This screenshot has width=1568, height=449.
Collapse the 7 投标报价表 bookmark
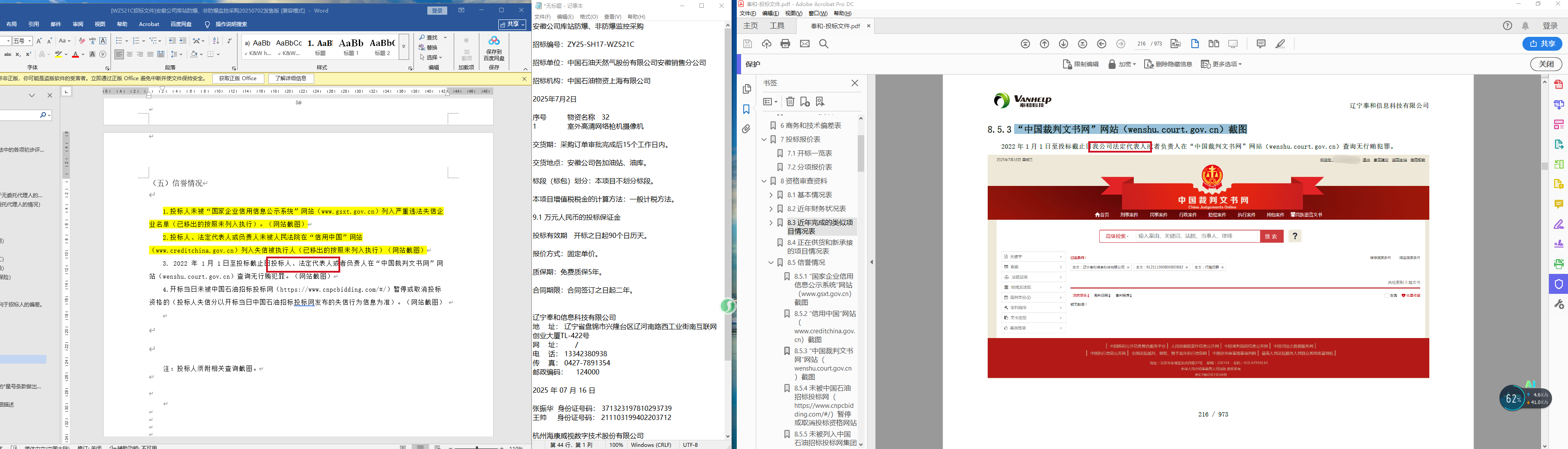[x=764, y=139]
